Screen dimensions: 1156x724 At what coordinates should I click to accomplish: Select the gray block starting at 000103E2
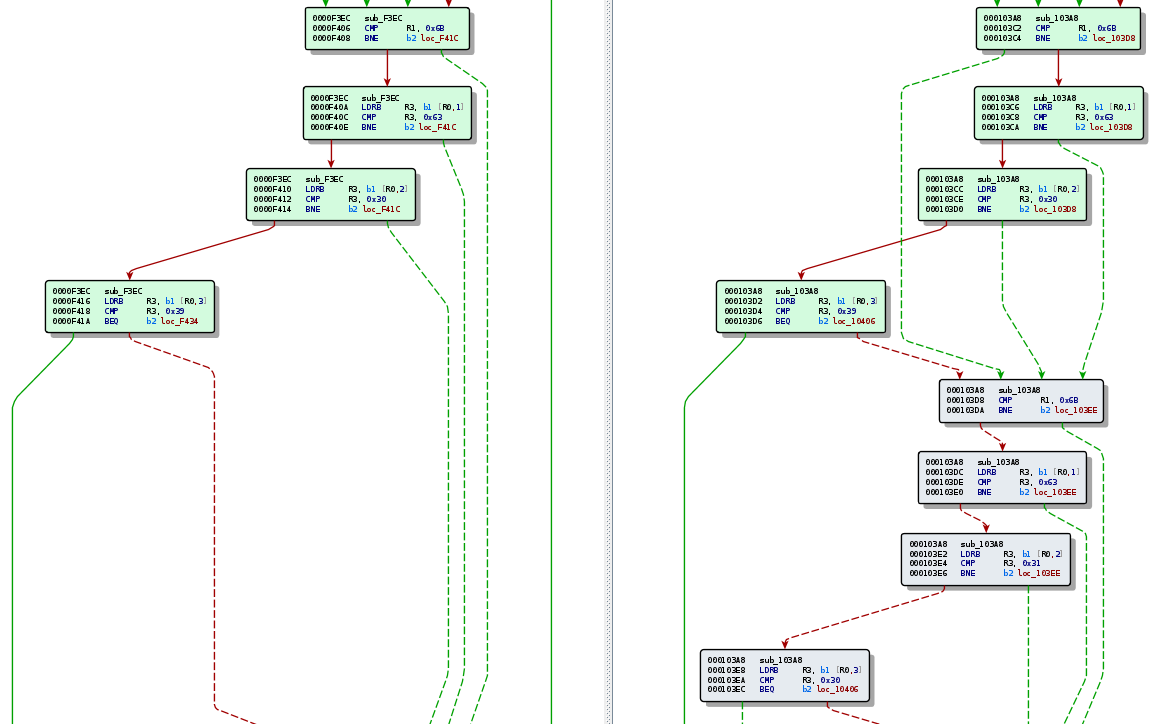(x=985, y=559)
